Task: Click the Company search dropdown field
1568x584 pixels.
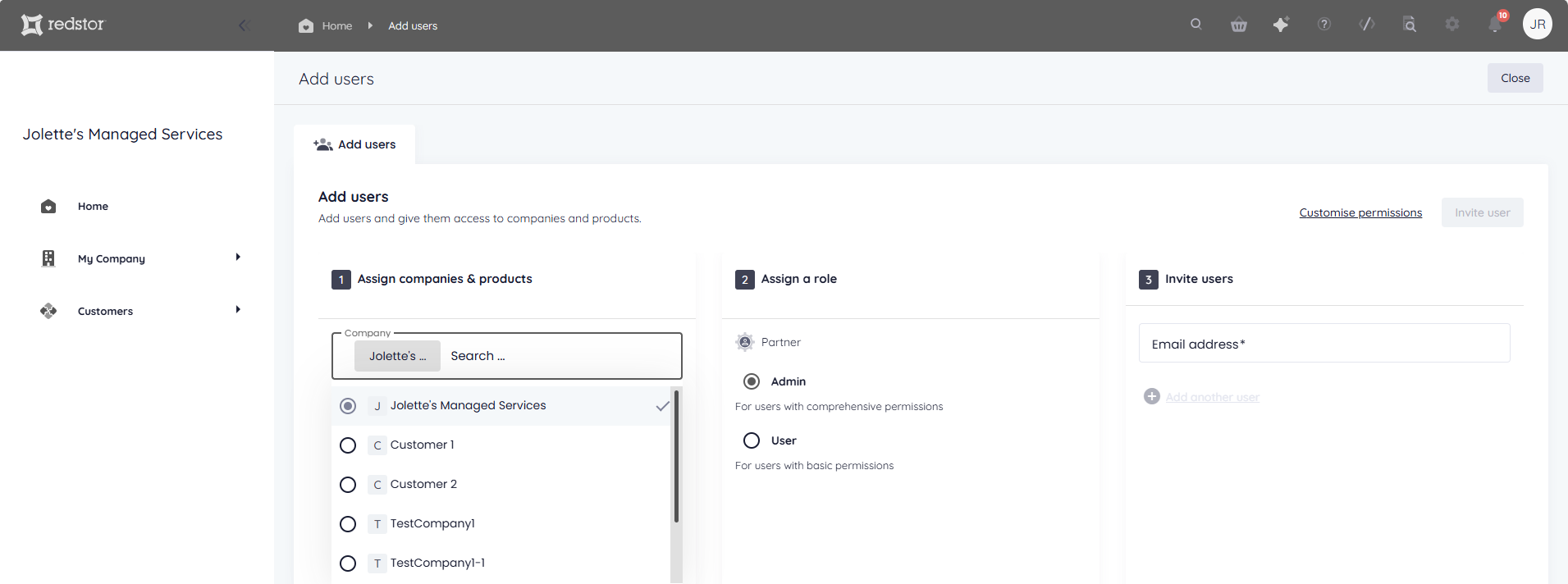Action: pos(507,356)
